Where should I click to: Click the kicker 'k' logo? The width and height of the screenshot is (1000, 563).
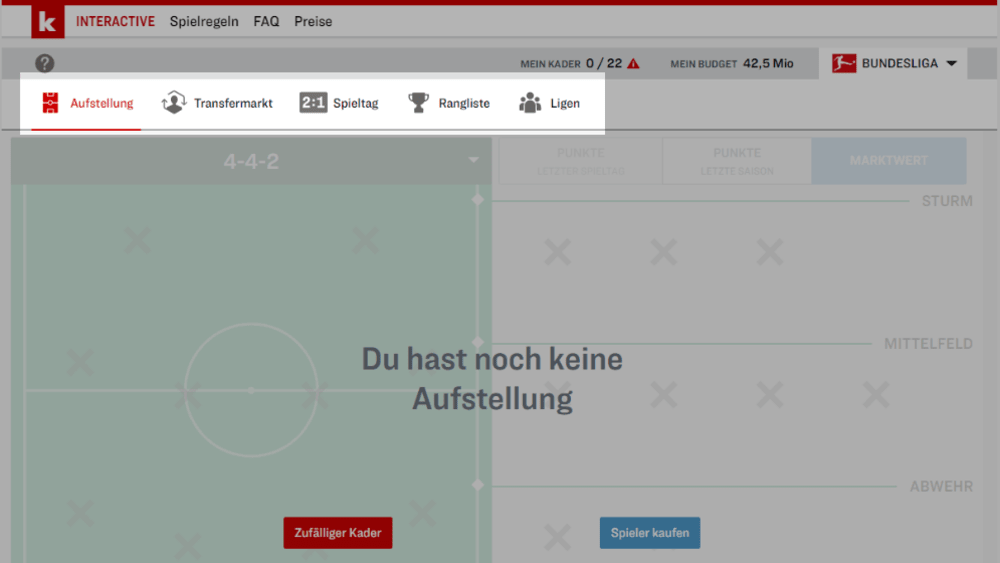(48, 21)
